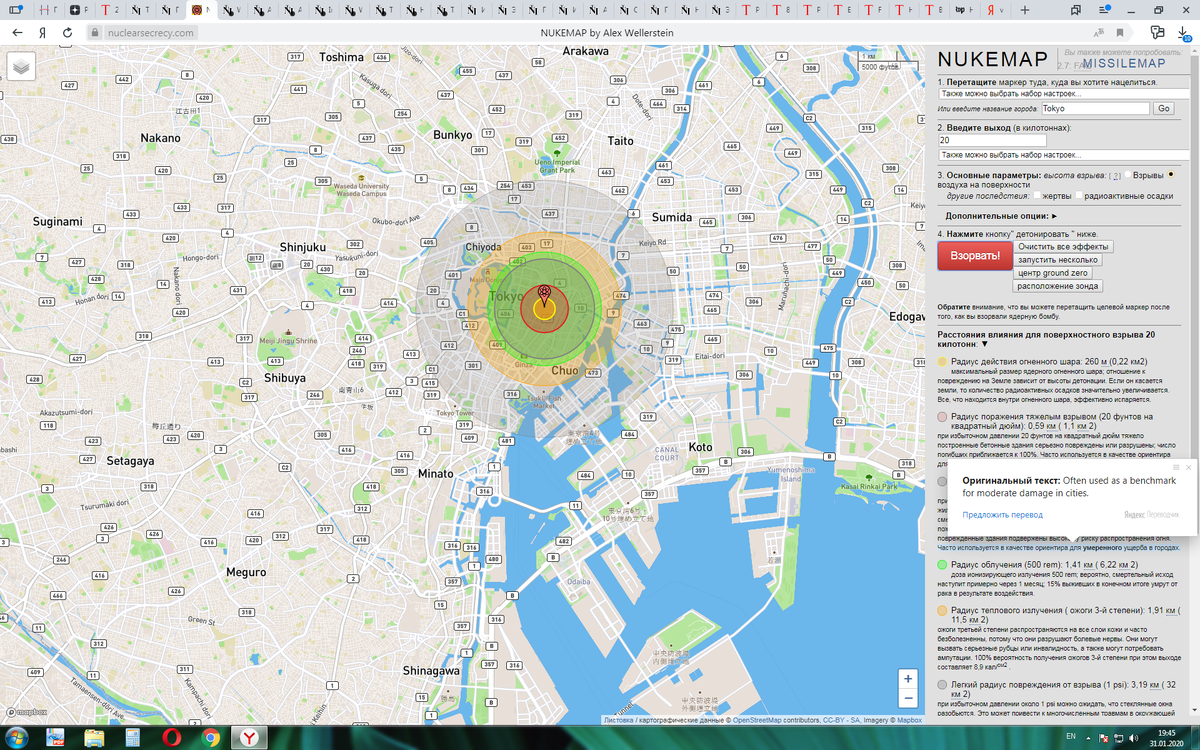Zoom out the map with minus button
This screenshot has width=1200, height=750.
908,698
